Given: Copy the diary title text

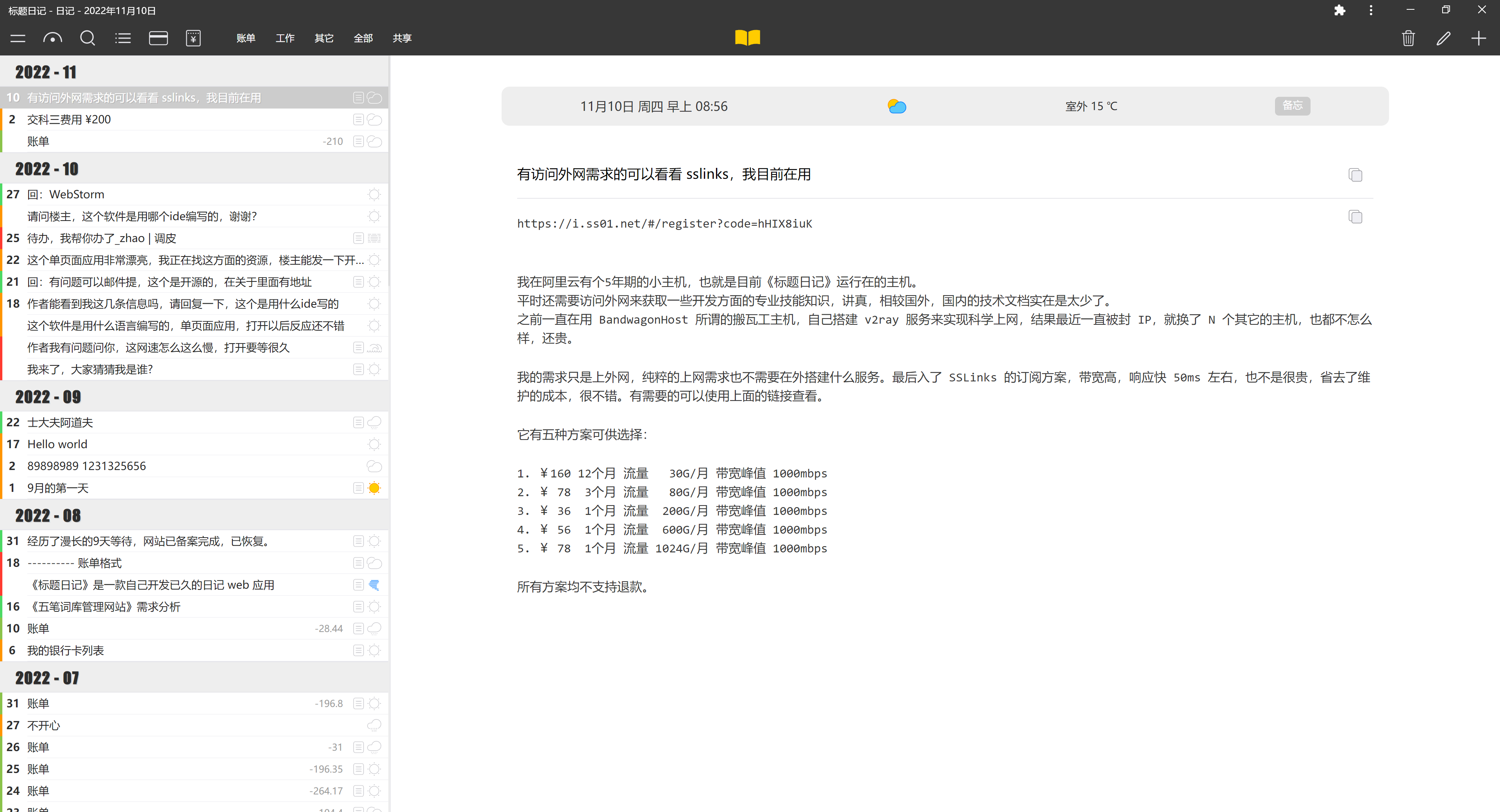Looking at the screenshot, I should pyautogui.click(x=1355, y=175).
